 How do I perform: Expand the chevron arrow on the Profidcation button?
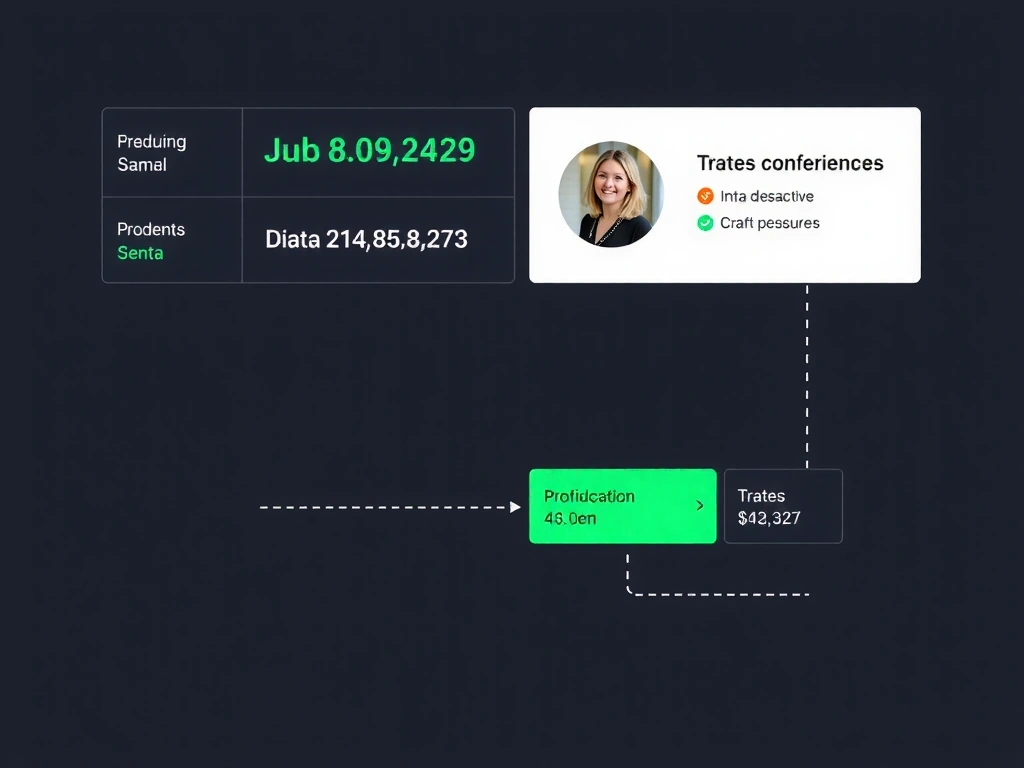[x=699, y=506]
